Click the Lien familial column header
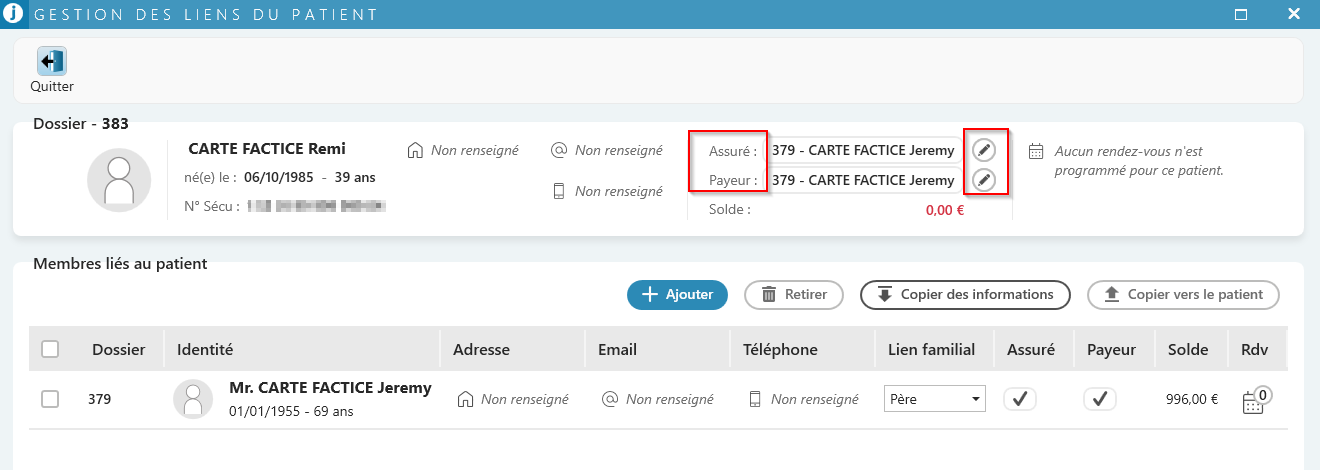Screen dimensions: 1320x470 (x=931, y=349)
